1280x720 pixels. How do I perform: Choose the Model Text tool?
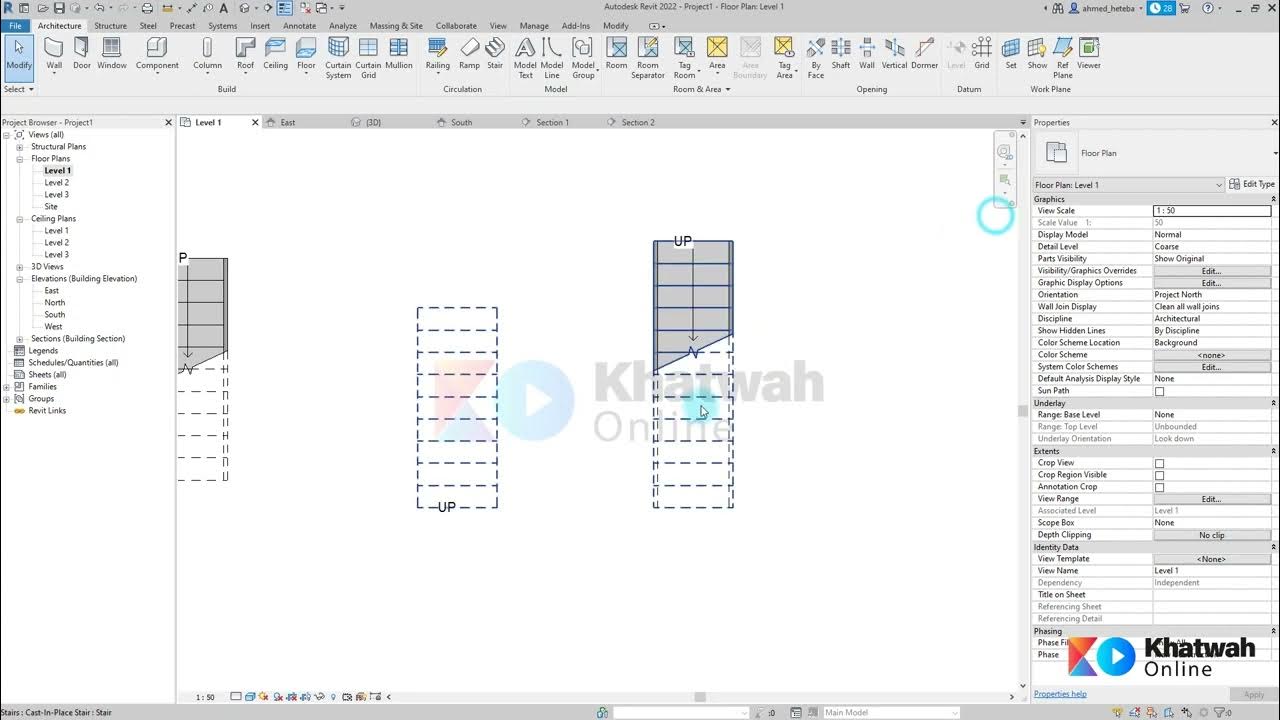(525, 58)
